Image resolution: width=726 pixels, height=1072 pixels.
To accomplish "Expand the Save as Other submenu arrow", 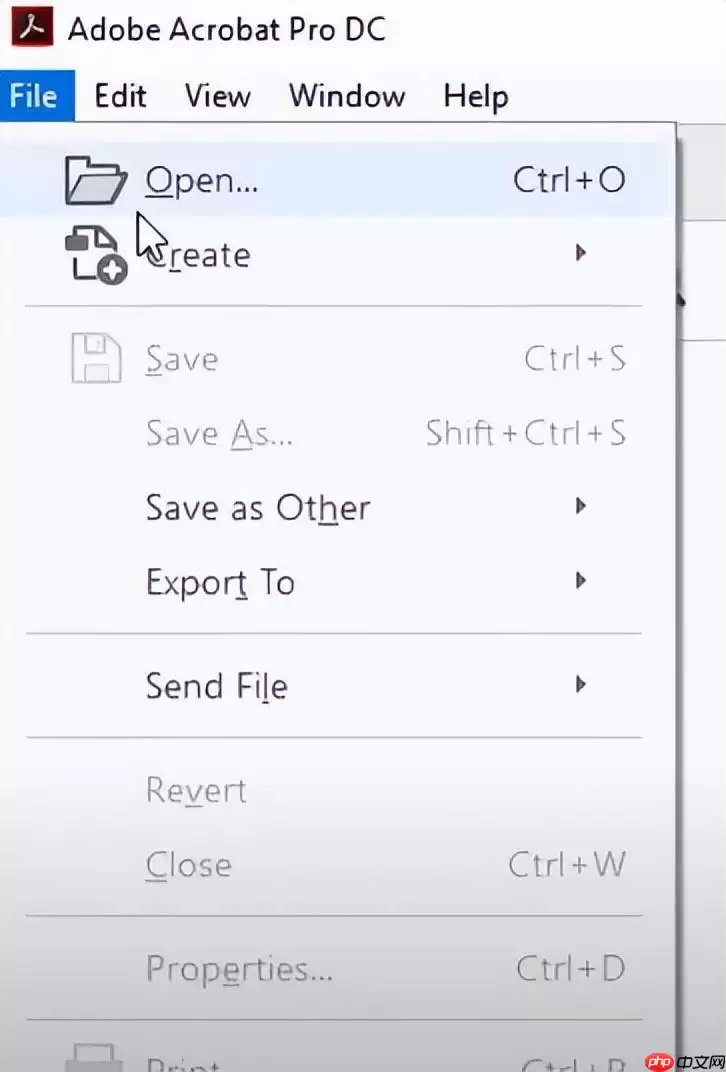I will pyautogui.click(x=580, y=507).
